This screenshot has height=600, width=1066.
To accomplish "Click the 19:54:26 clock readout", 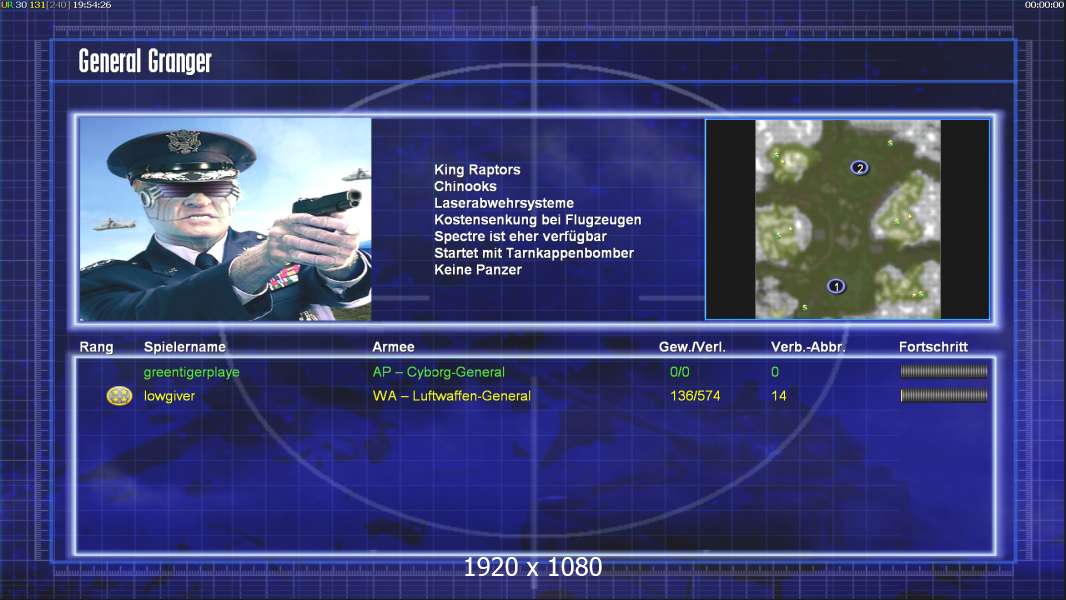I will 92,5.
